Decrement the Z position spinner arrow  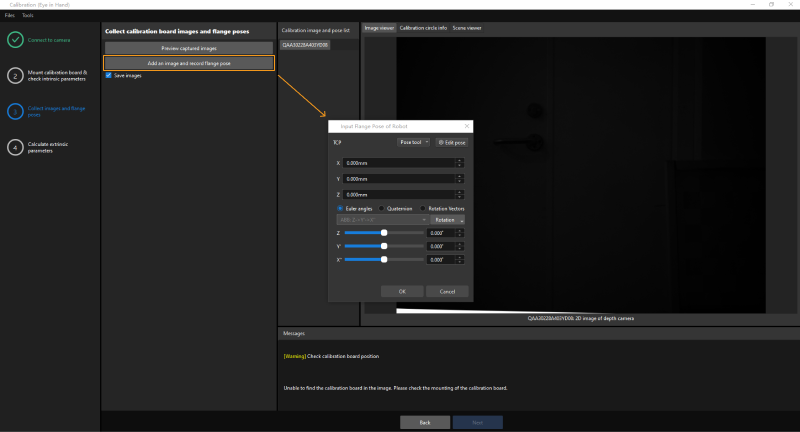point(460,197)
